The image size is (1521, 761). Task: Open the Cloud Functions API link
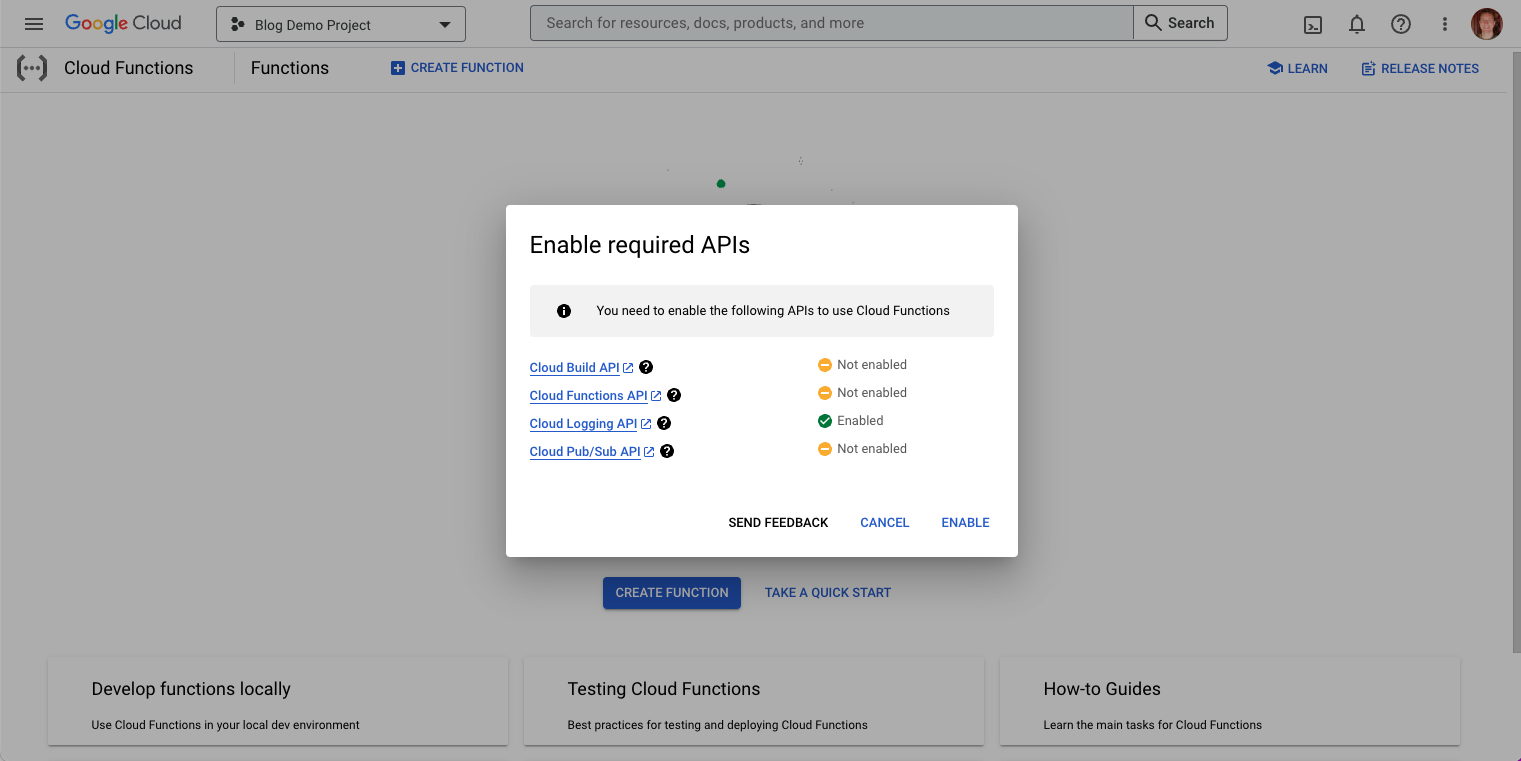point(595,395)
